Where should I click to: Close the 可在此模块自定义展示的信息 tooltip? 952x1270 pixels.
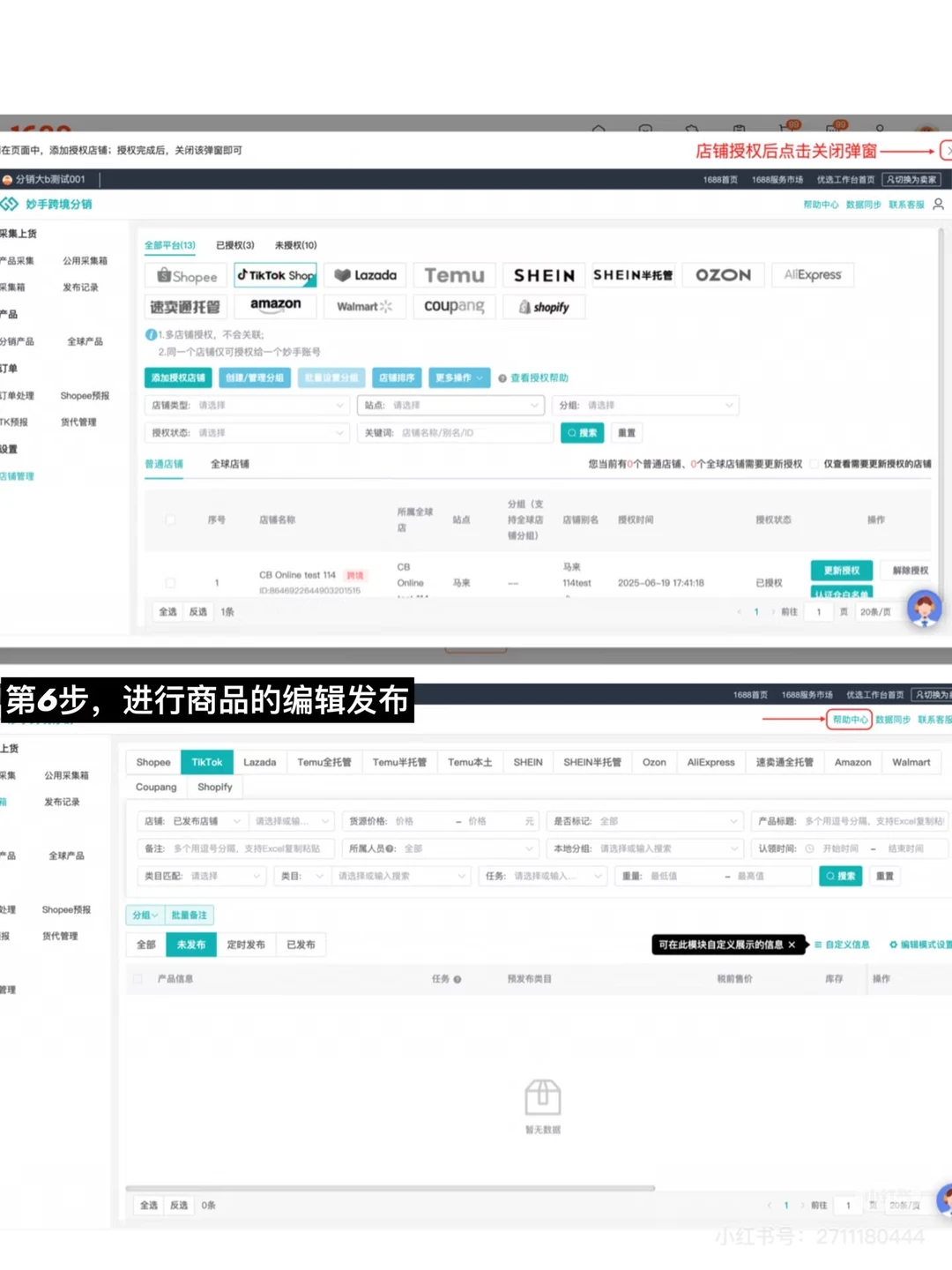tap(792, 945)
